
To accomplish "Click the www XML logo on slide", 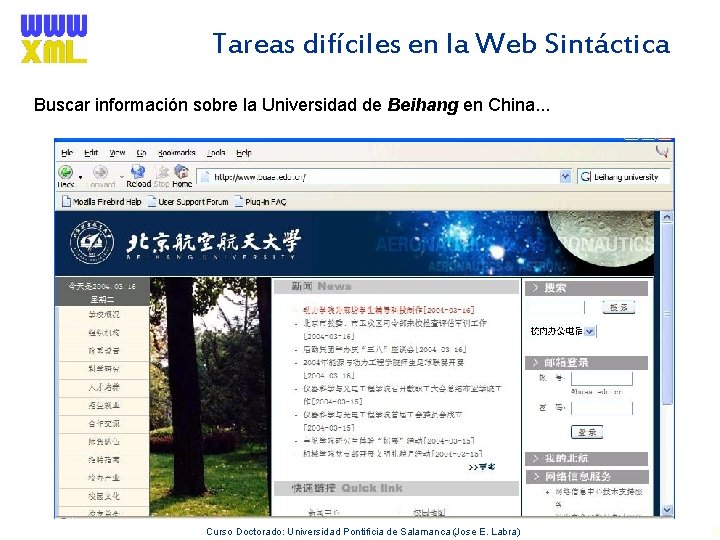I will coord(54,39).
